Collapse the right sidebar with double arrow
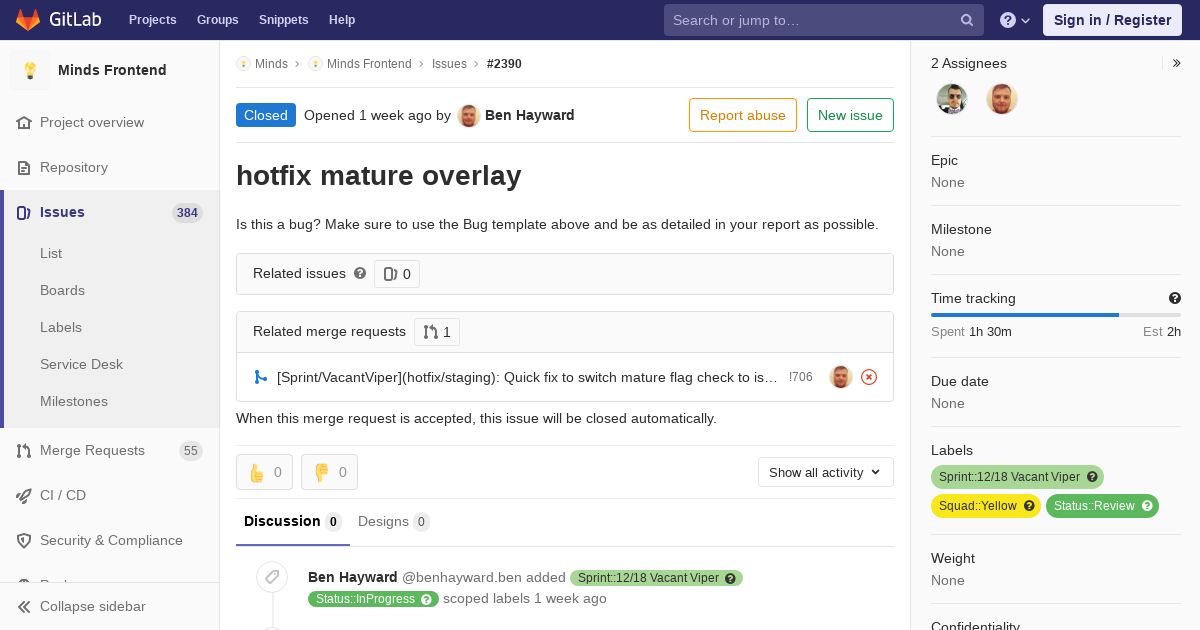This screenshot has width=1200, height=630. pyautogui.click(x=1177, y=63)
